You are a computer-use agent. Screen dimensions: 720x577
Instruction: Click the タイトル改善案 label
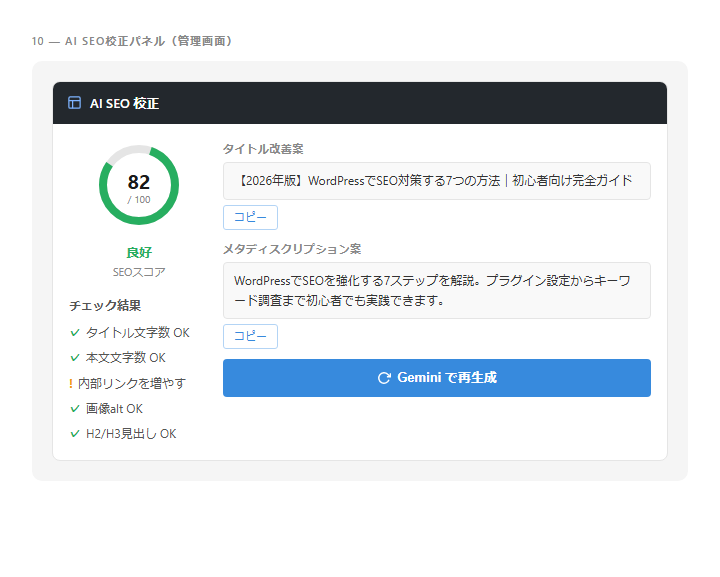click(x=263, y=149)
